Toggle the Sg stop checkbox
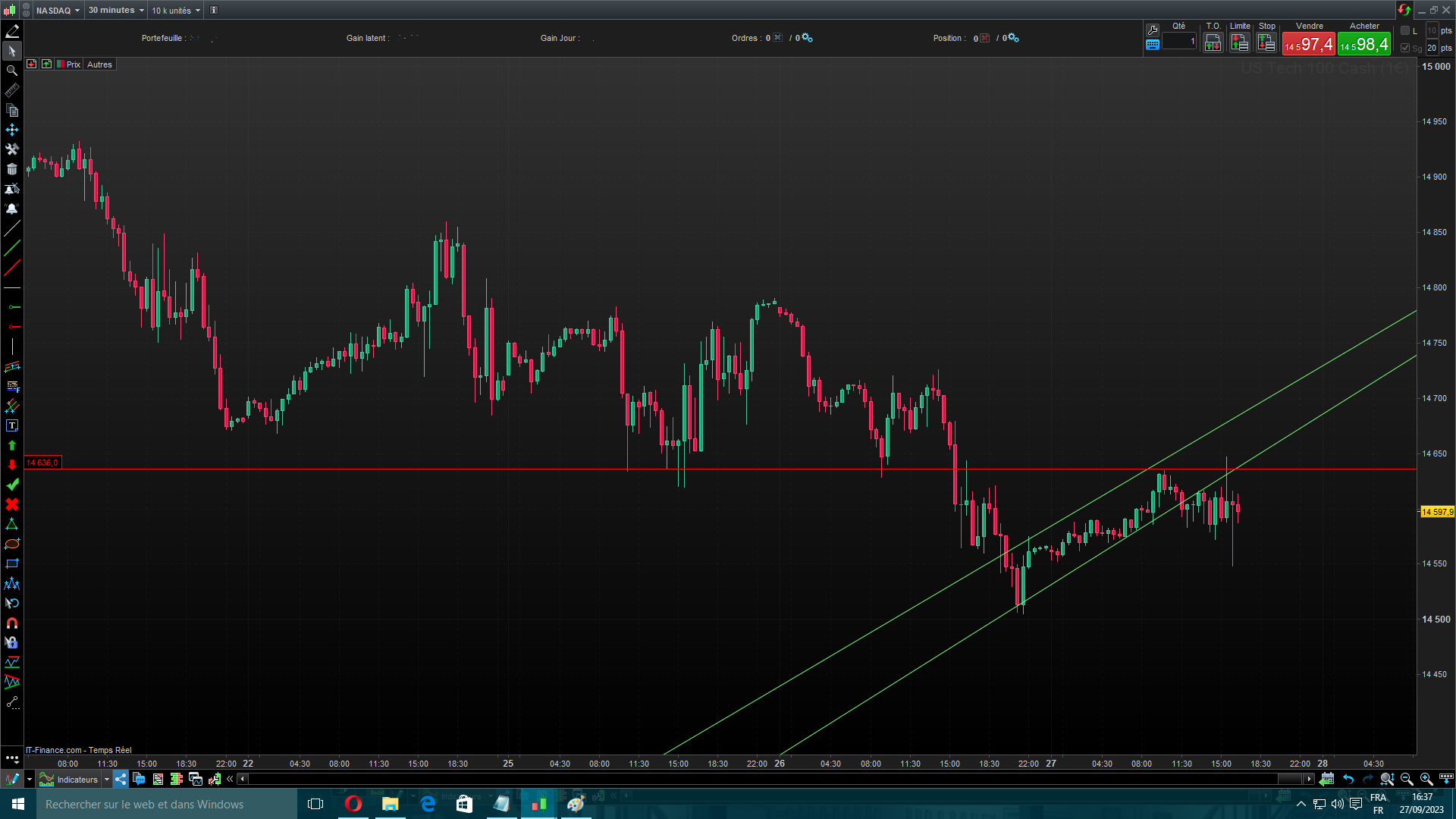The height and width of the screenshot is (819, 1456). coord(1405,48)
